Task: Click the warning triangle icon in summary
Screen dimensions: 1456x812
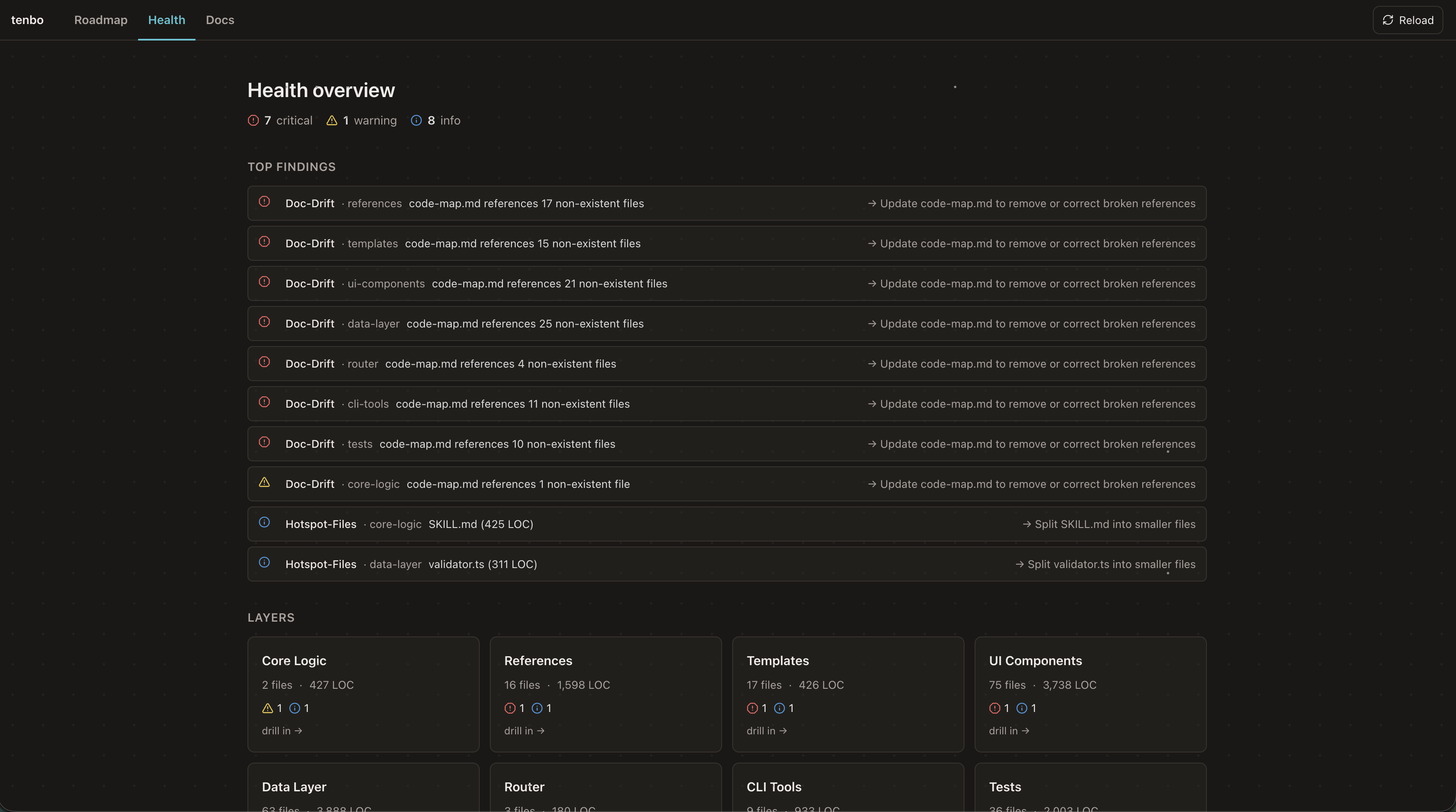Action: click(332, 120)
